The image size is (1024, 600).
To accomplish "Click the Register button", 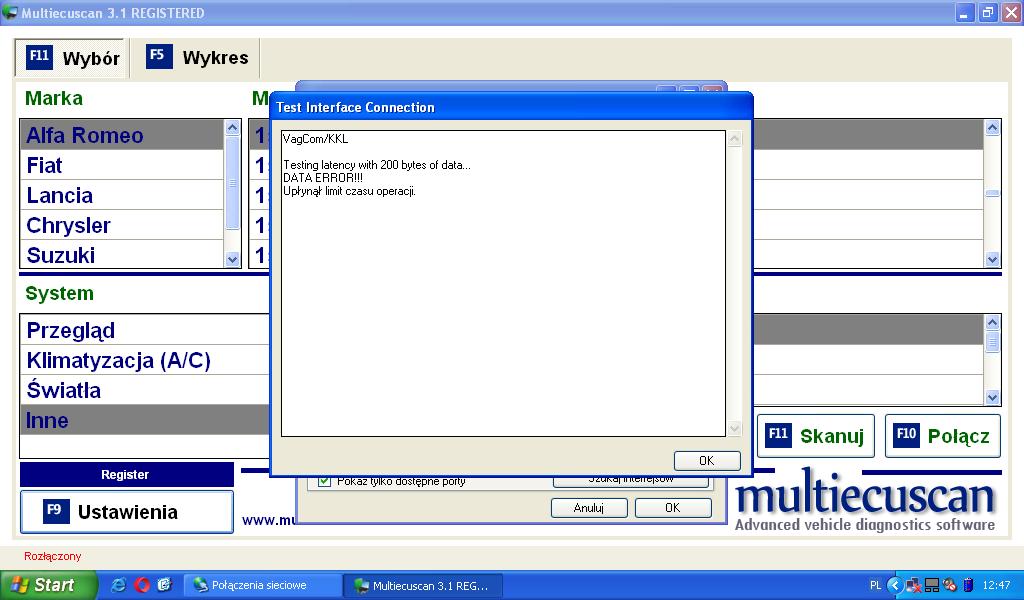I will [x=127, y=475].
